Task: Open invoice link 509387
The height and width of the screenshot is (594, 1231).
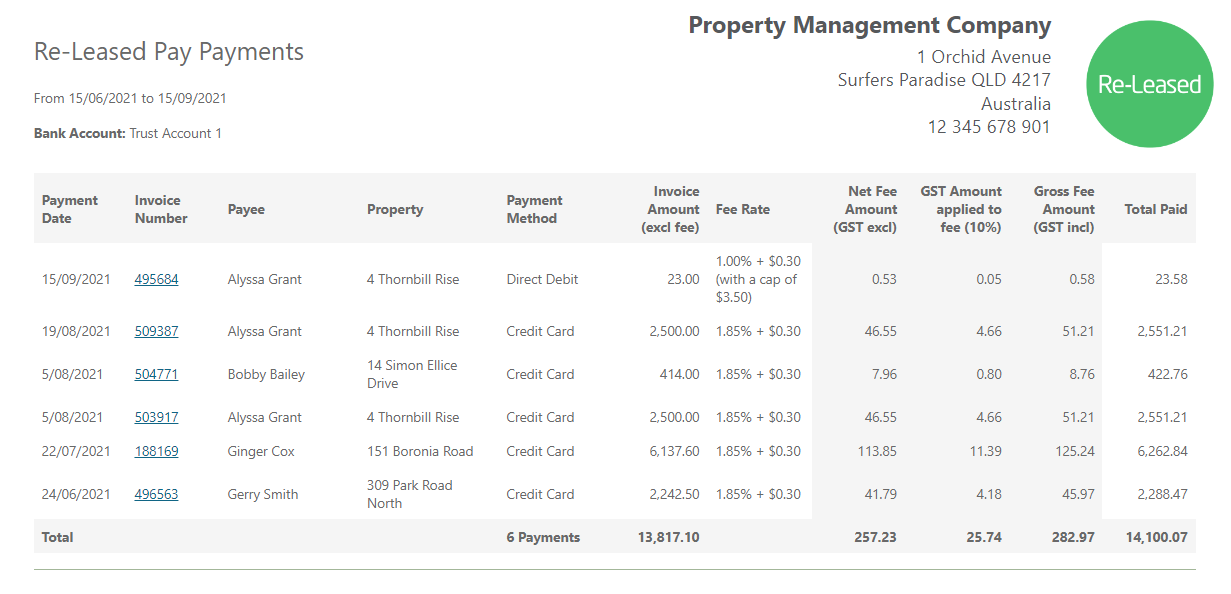Action: click(x=156, y=331)
